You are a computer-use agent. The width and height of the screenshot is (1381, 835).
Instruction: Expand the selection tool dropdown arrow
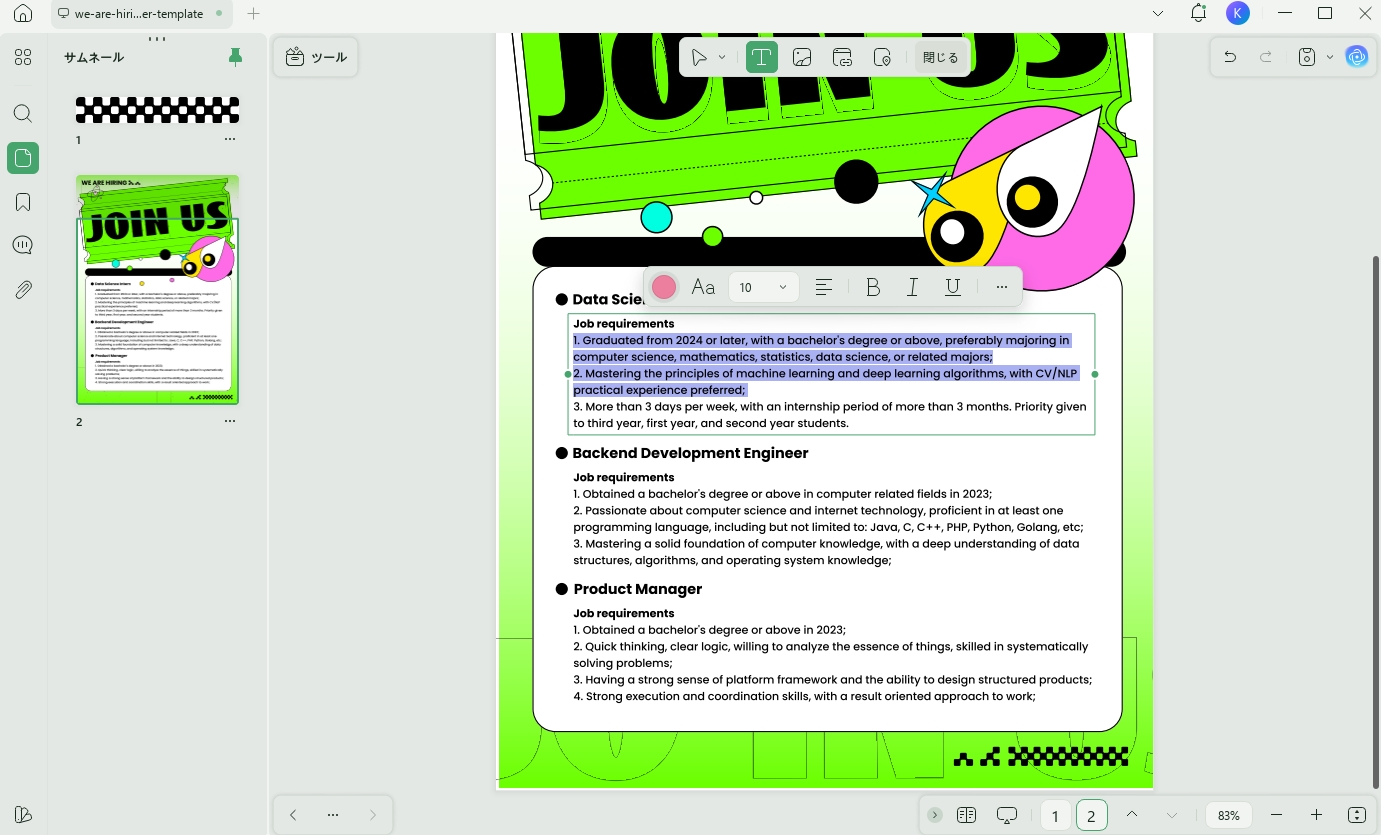point(722,58)
